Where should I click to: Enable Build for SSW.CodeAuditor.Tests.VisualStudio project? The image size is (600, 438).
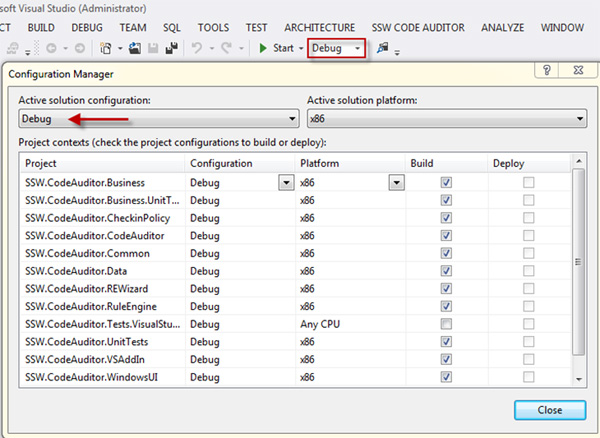446,325
